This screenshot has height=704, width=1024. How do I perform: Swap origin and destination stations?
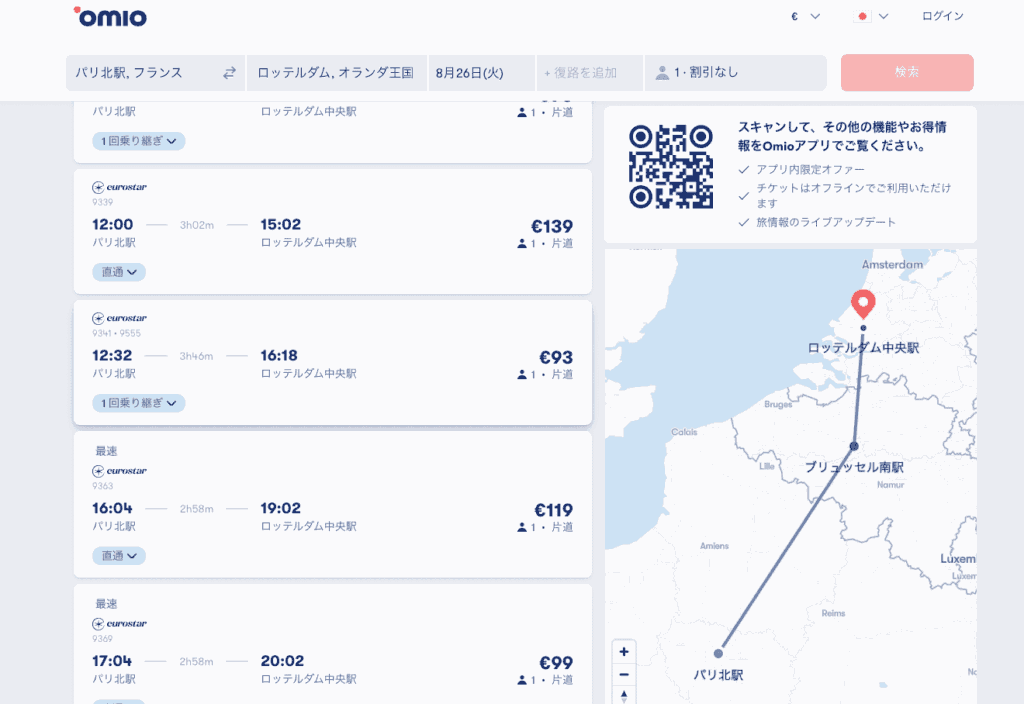229,73
